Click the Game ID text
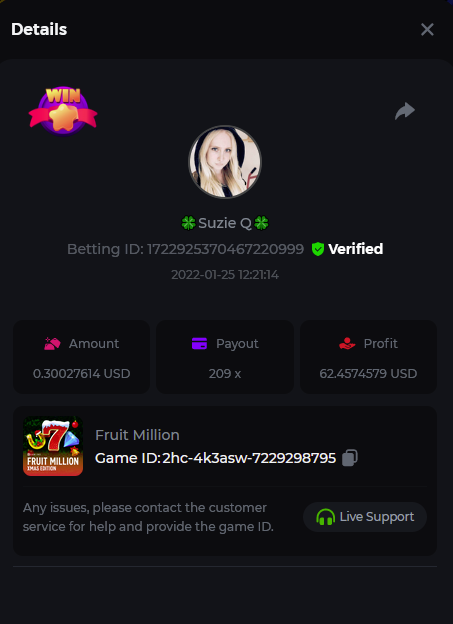 coord(215,458)
